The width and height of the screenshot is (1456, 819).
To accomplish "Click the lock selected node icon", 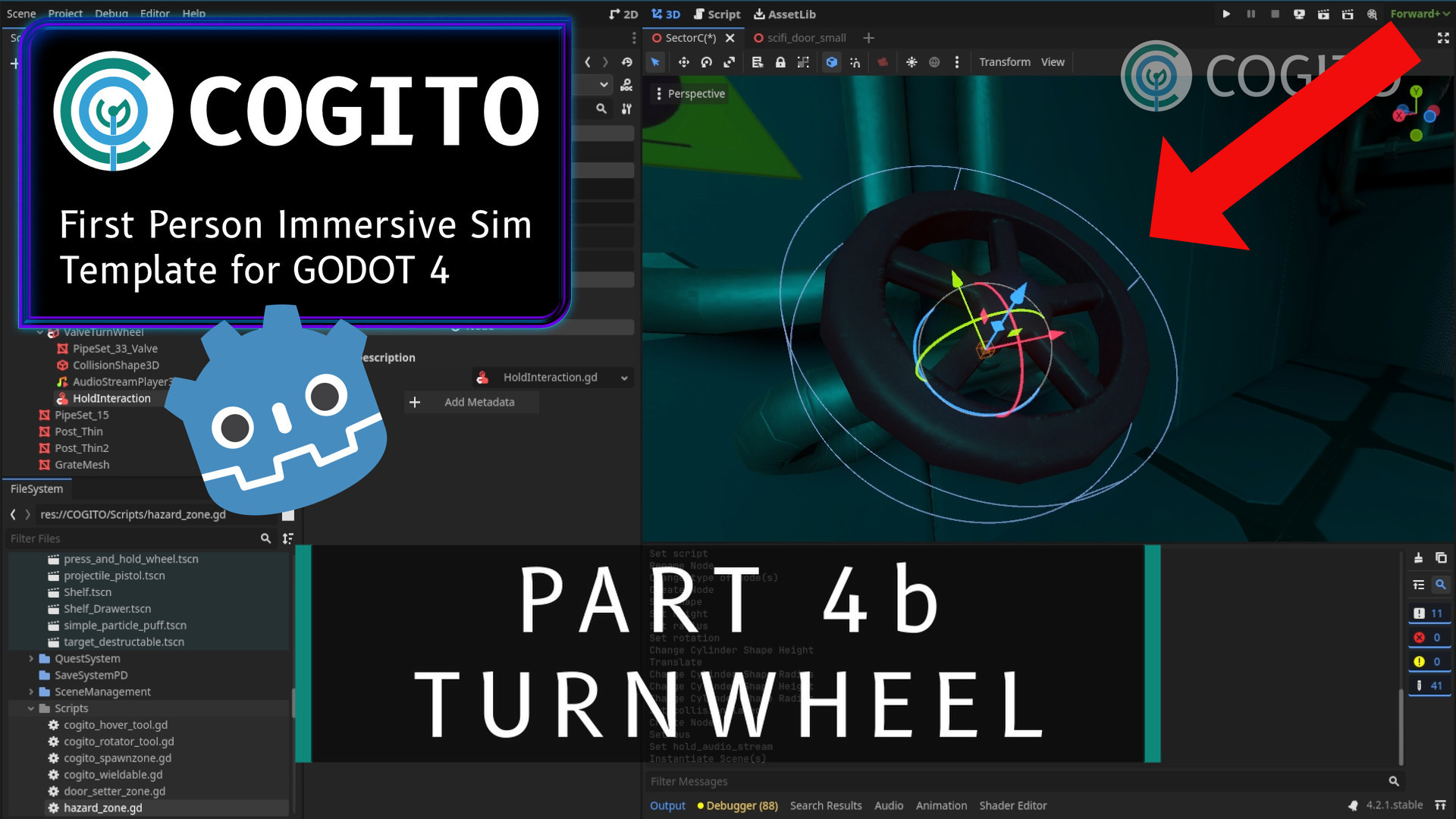I will point(780,62).
